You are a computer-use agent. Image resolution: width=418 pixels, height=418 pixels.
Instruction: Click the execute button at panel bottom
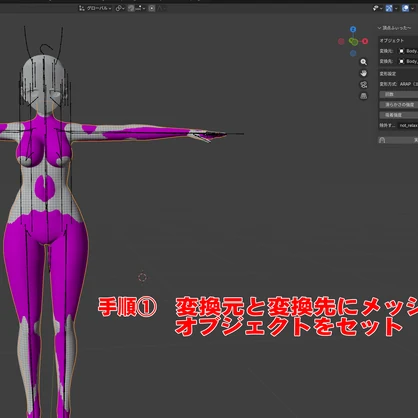[398, 140]
